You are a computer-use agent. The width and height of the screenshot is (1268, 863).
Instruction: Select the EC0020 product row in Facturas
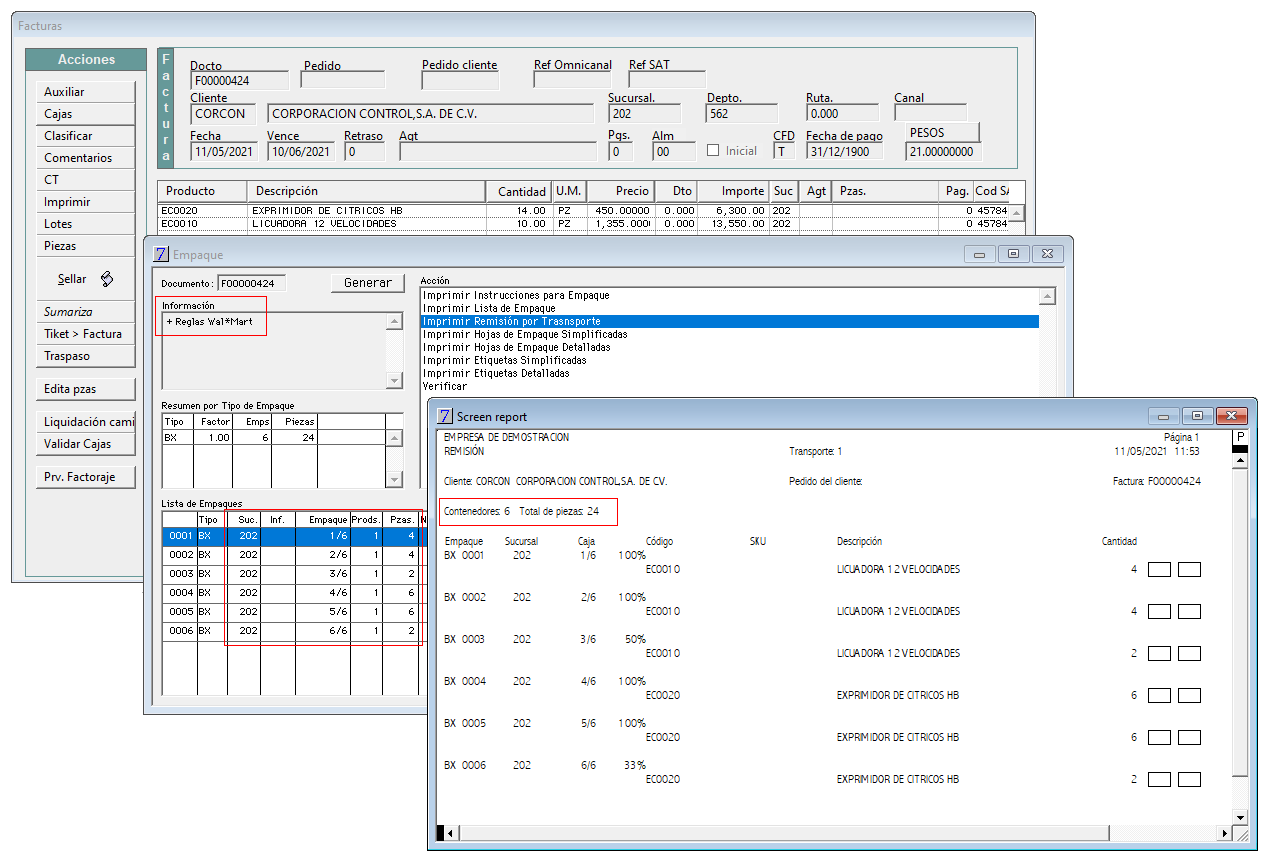(584, 211)
